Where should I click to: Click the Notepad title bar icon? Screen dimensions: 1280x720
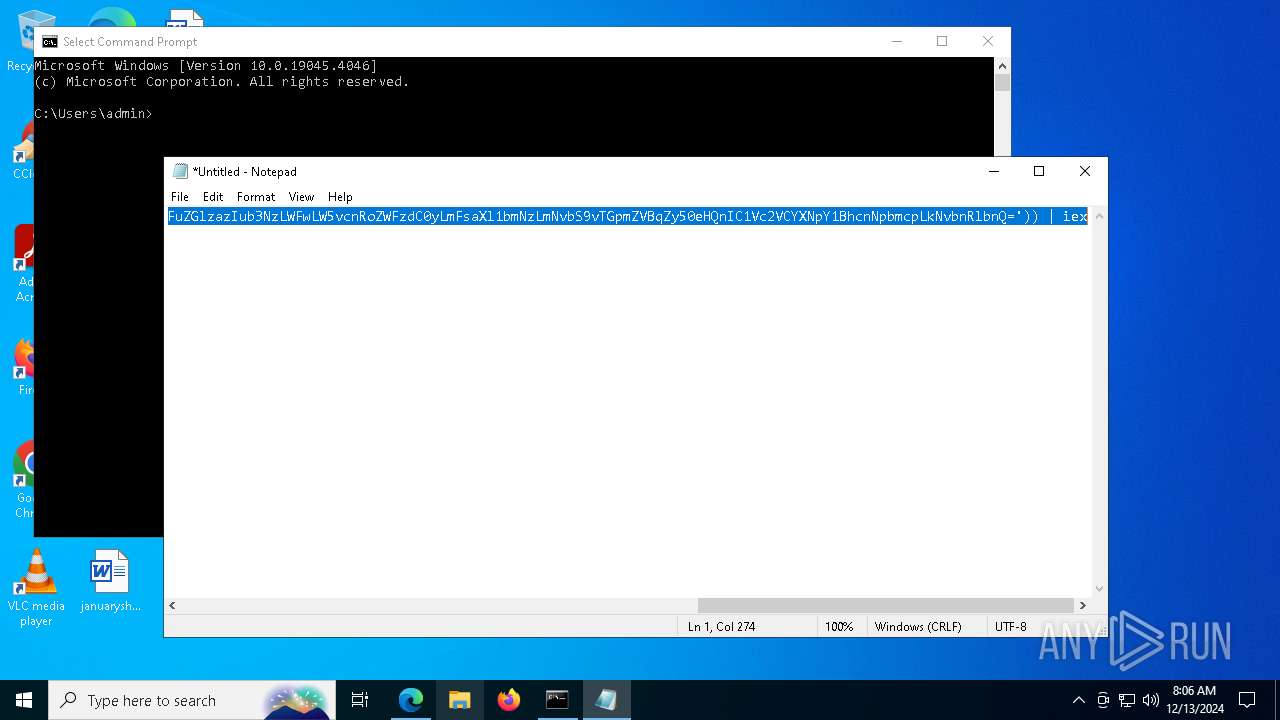180,171
